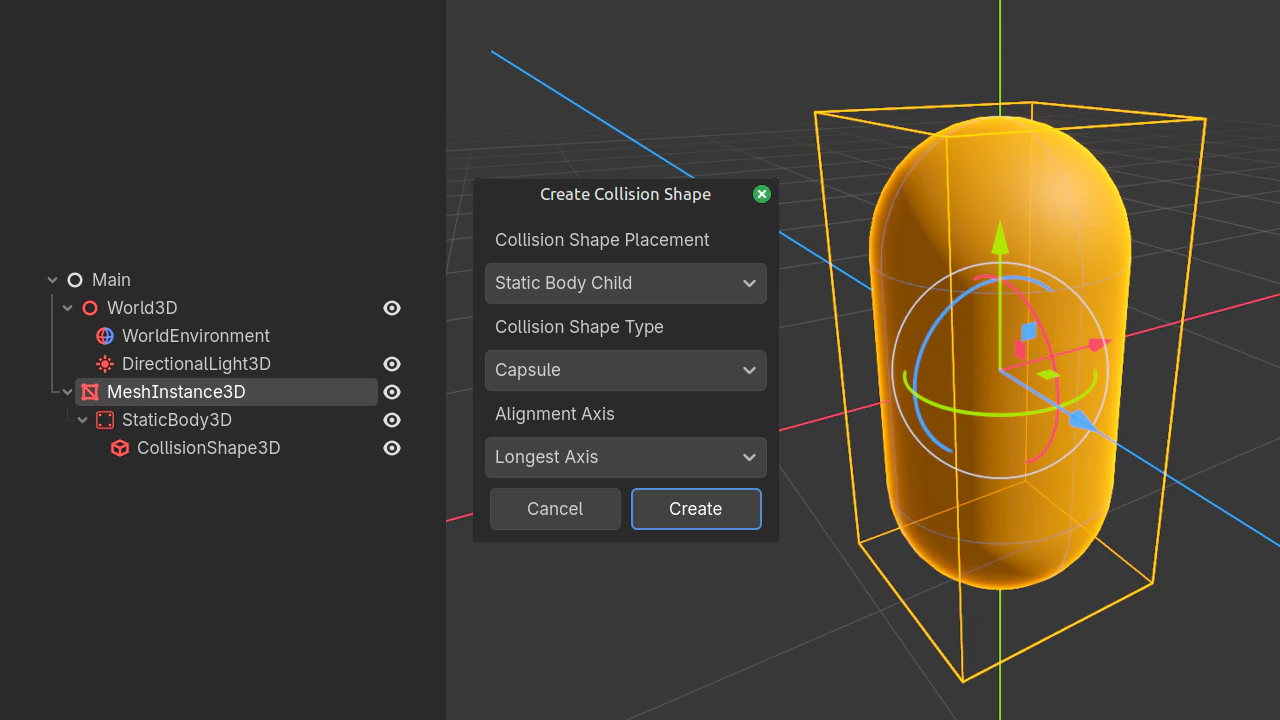Collapse the Main node tree
Screen dimensions: 1280x720
[x=53, y=280]
